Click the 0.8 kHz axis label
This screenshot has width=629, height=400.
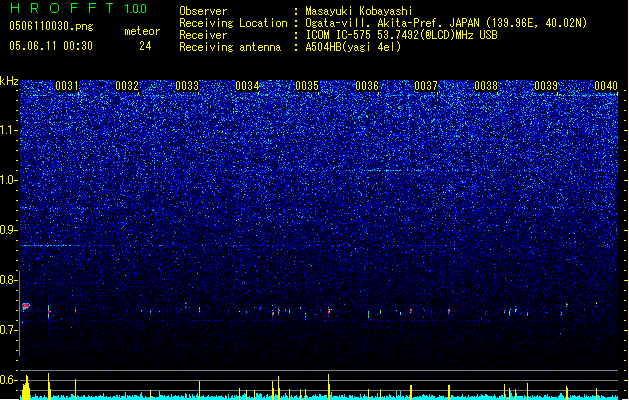pos(9,280)
